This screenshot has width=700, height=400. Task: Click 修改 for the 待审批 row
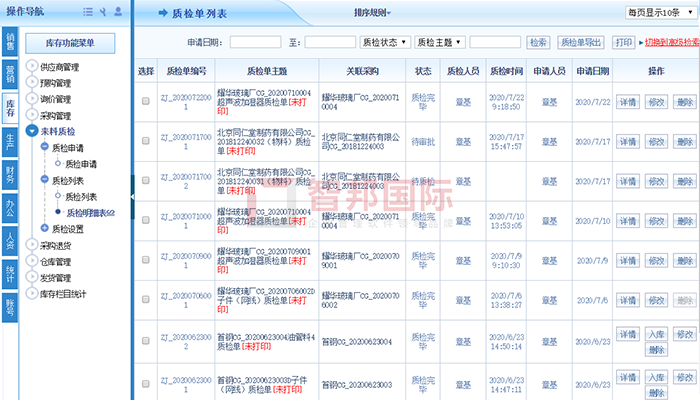pos(656,142)
